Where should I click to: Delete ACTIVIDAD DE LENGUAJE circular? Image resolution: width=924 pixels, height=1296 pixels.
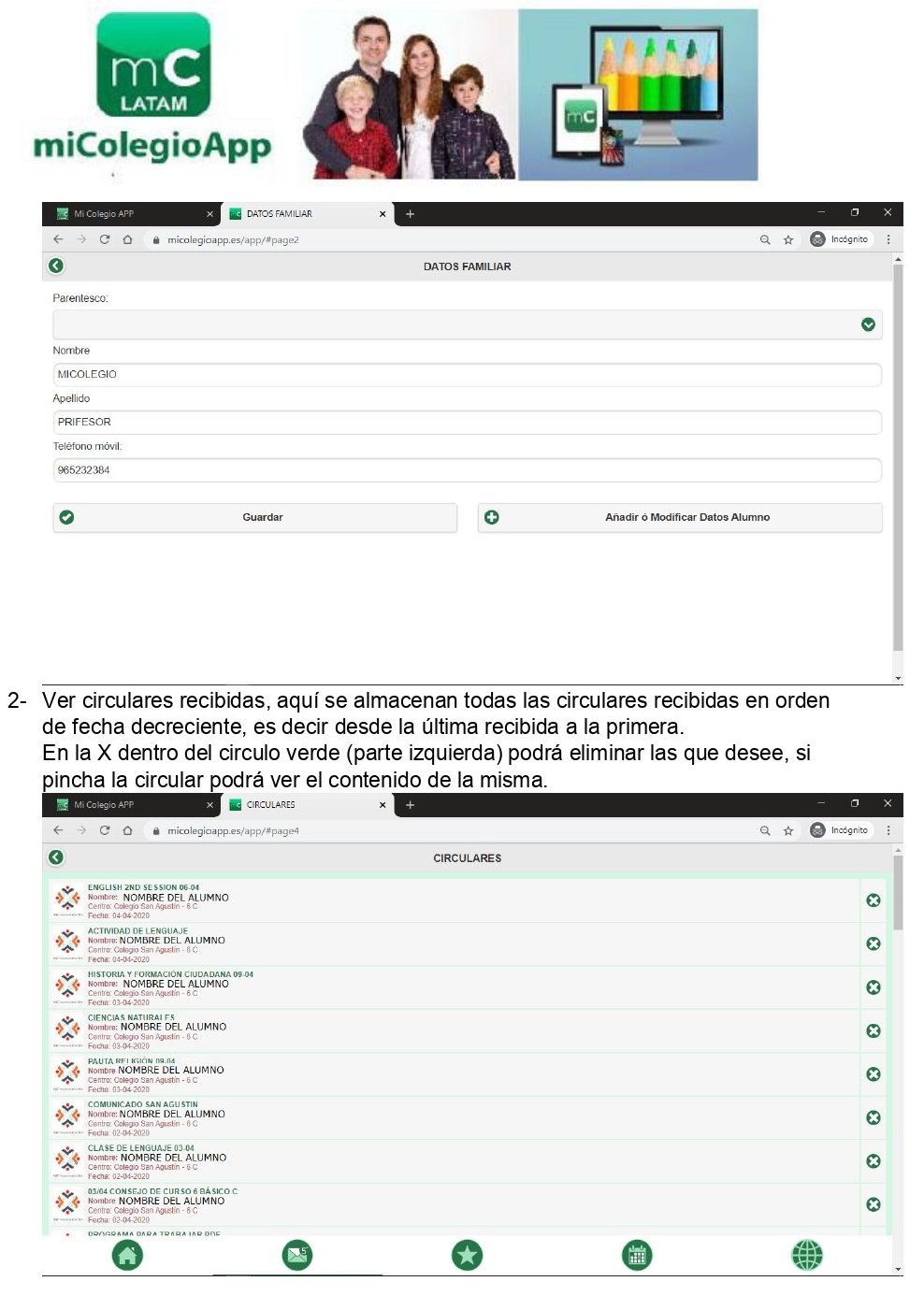click(x=873, y=943)
